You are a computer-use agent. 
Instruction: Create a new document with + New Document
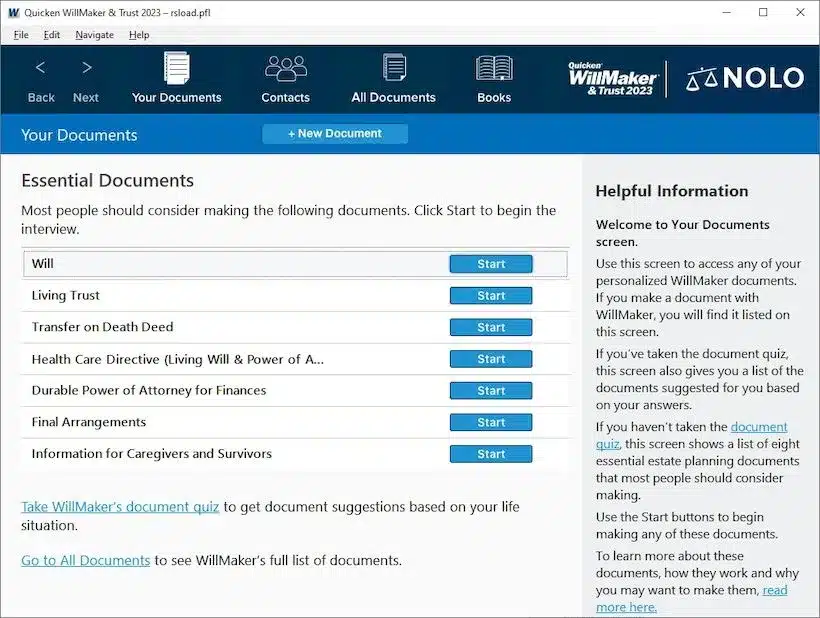(x=335, y=134)
